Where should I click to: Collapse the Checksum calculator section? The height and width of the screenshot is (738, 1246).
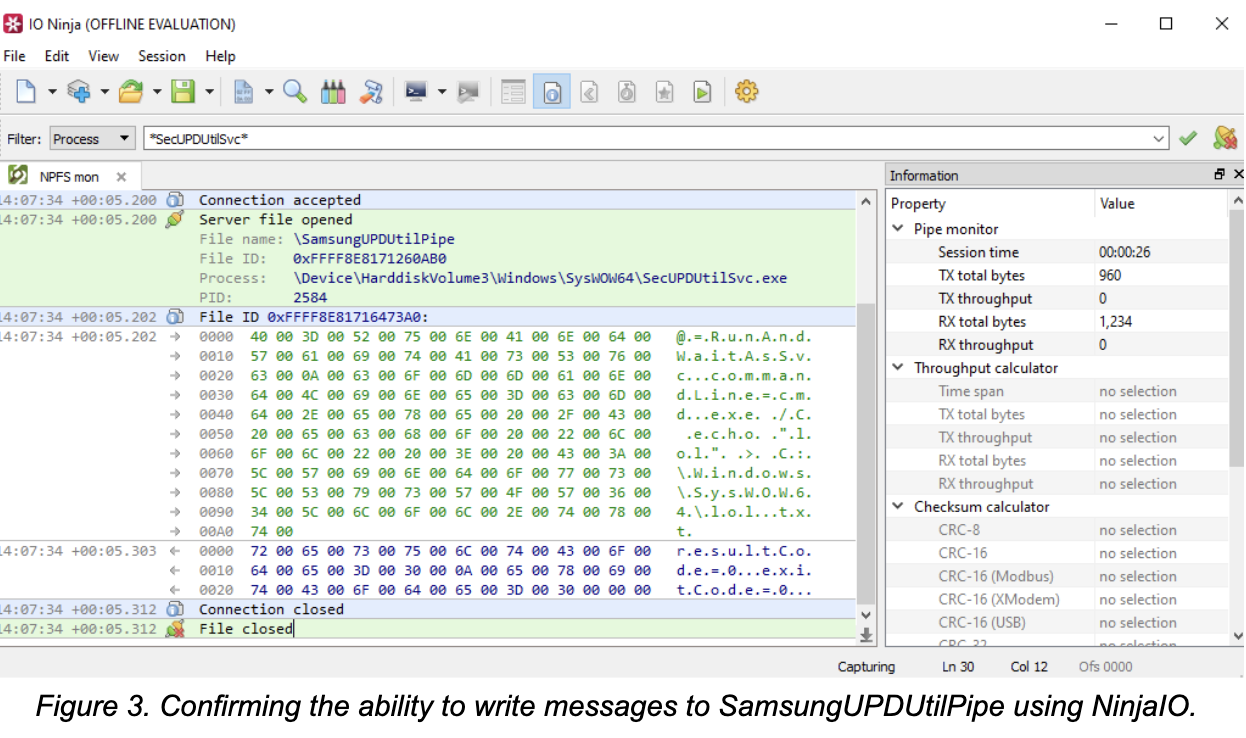click(x=898, y=507)
